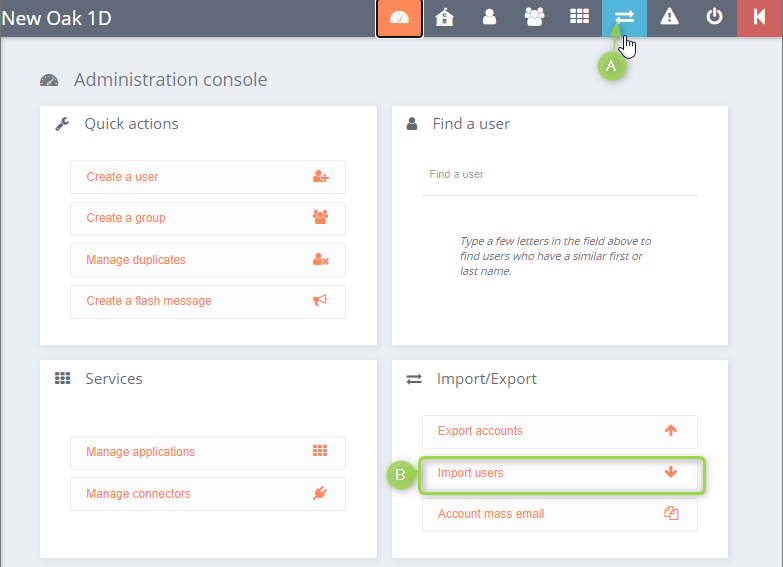Collapse panel with the red back arrow icon
The width and height of the screenshot is (783, 567).
click(x=759, y=18)
